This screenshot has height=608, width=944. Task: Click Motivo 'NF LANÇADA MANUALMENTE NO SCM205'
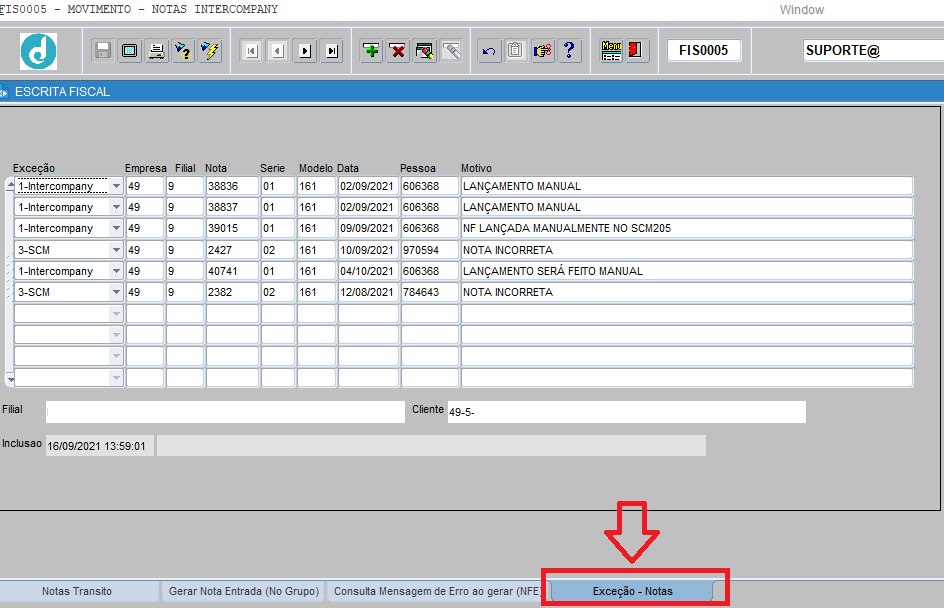pos(687,228)
